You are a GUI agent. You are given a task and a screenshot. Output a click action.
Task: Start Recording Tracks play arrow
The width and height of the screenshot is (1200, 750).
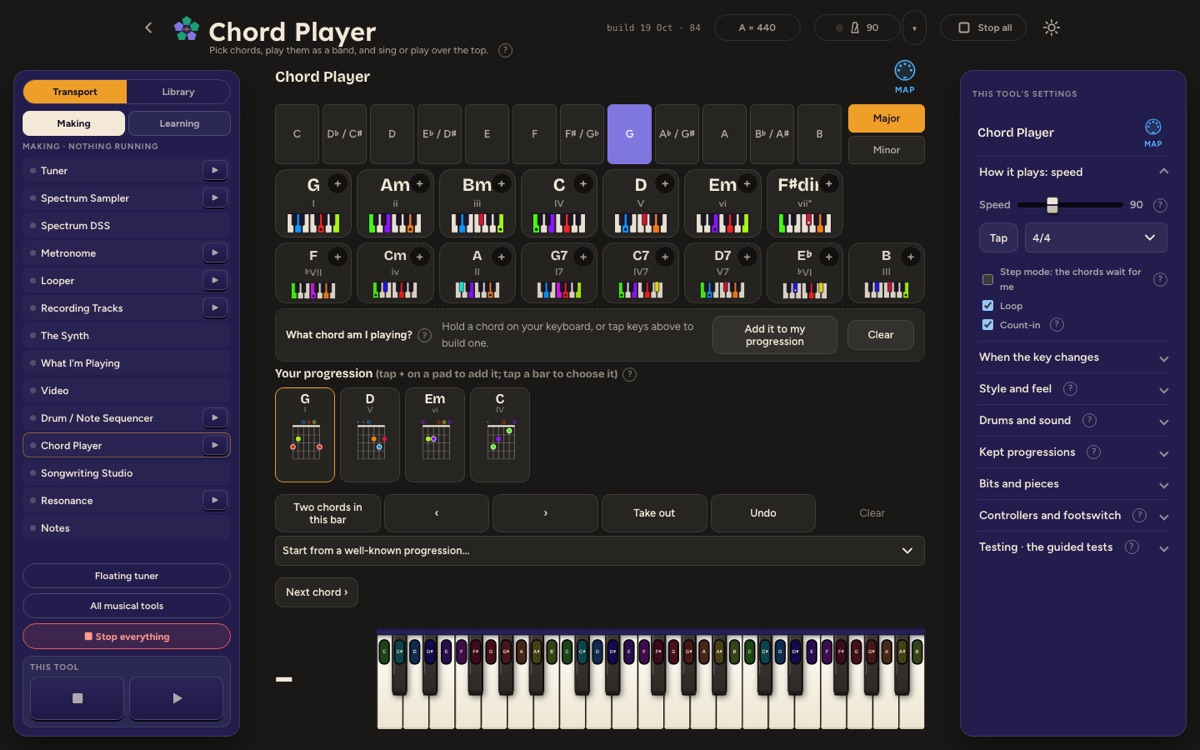tap(214, 308)
